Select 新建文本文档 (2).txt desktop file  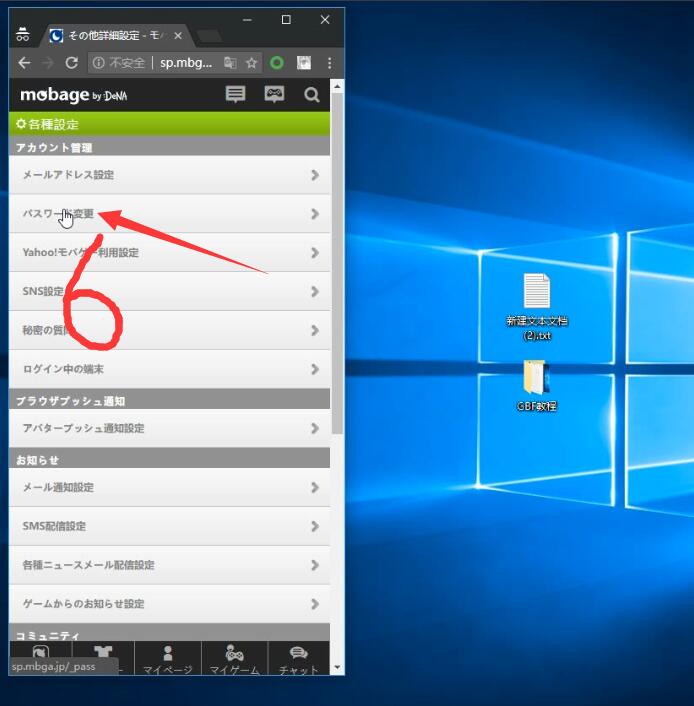click(x=536, y=307)
